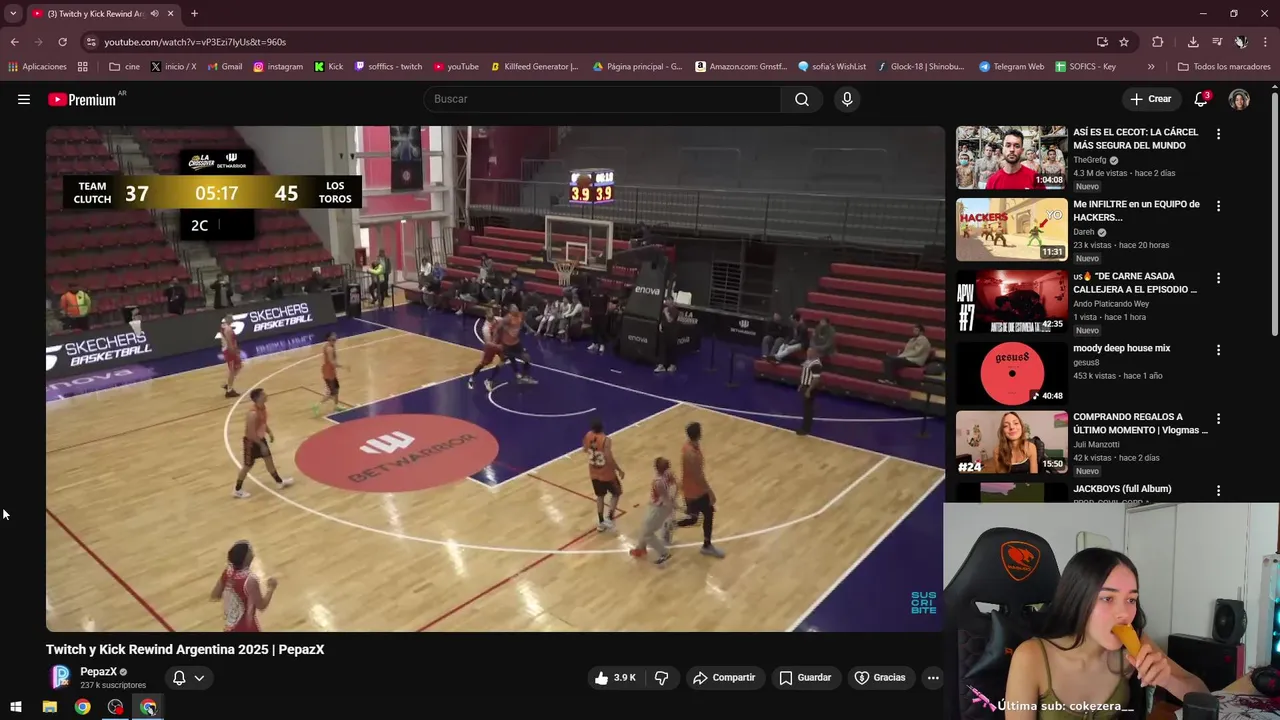
Task: Open the install app icon in address bar
Action: tap(1102, 42)
